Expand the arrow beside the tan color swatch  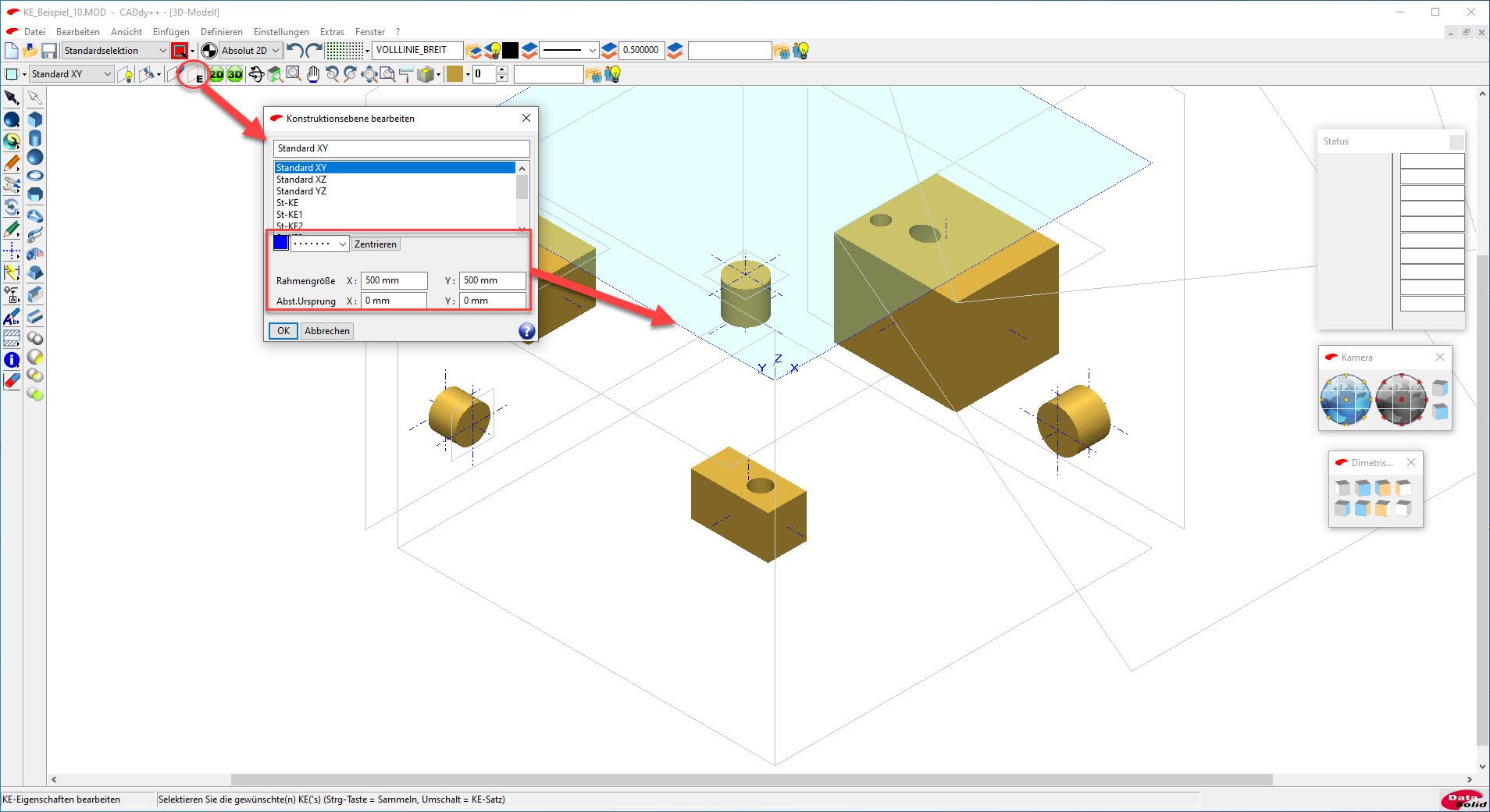coord(468,74)
